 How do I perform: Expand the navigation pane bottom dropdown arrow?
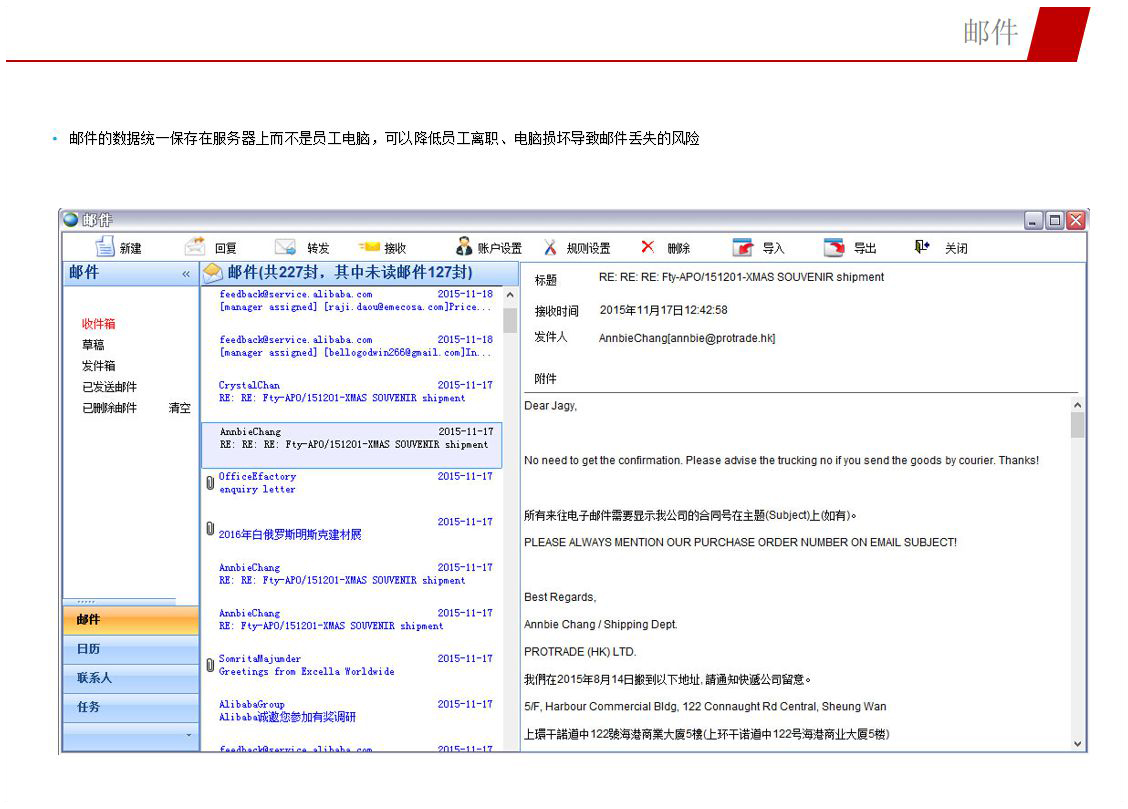click(x=188, y=736)
